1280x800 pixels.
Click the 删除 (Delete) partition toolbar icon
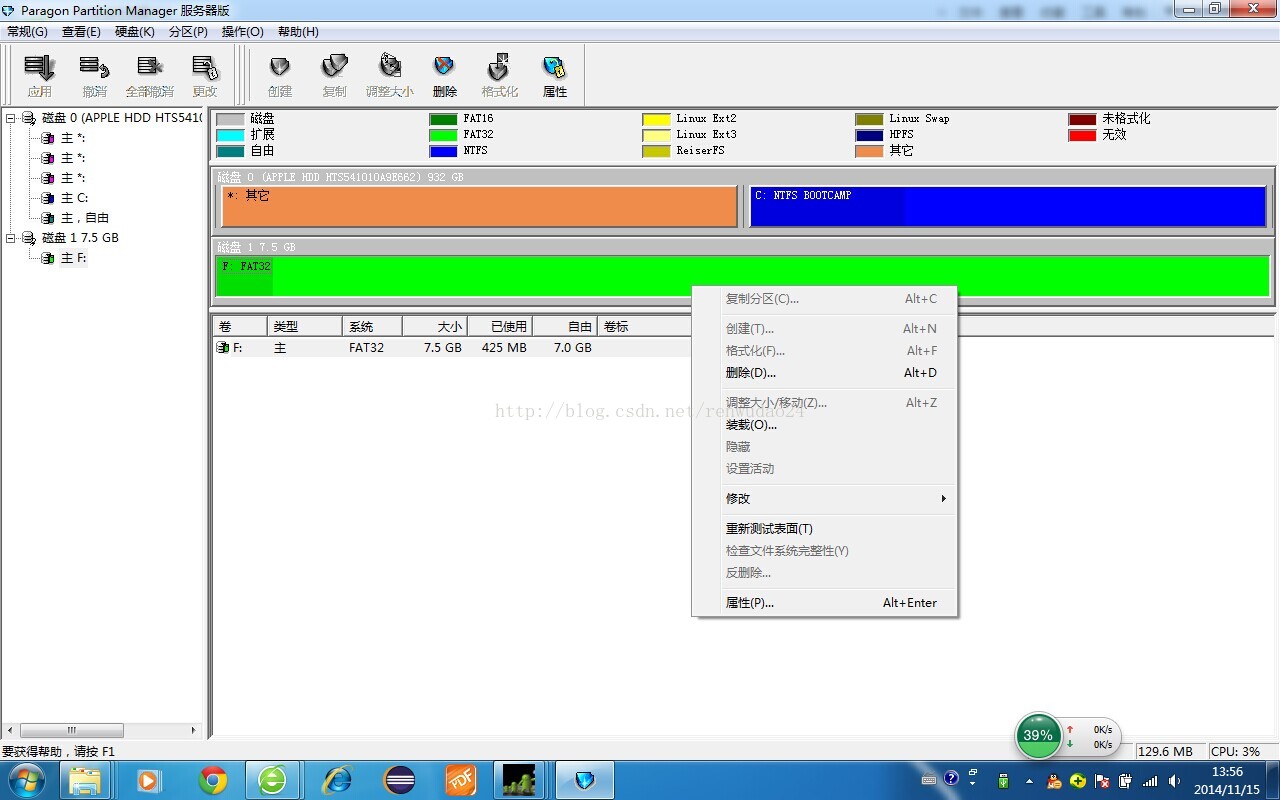pyautogui.click(x=445, y=76)
